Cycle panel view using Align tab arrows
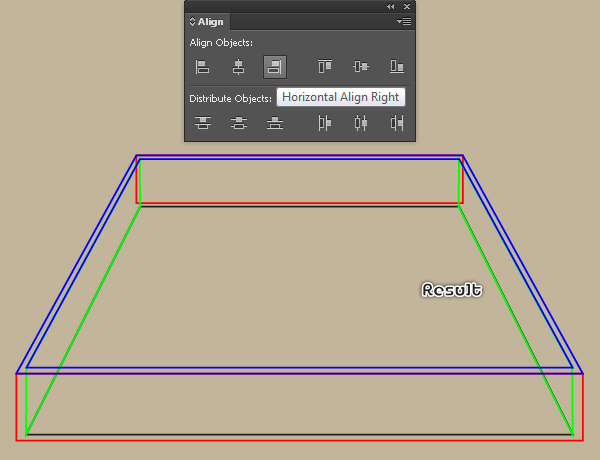Viewport: 600px width, 460px height. 192,22
